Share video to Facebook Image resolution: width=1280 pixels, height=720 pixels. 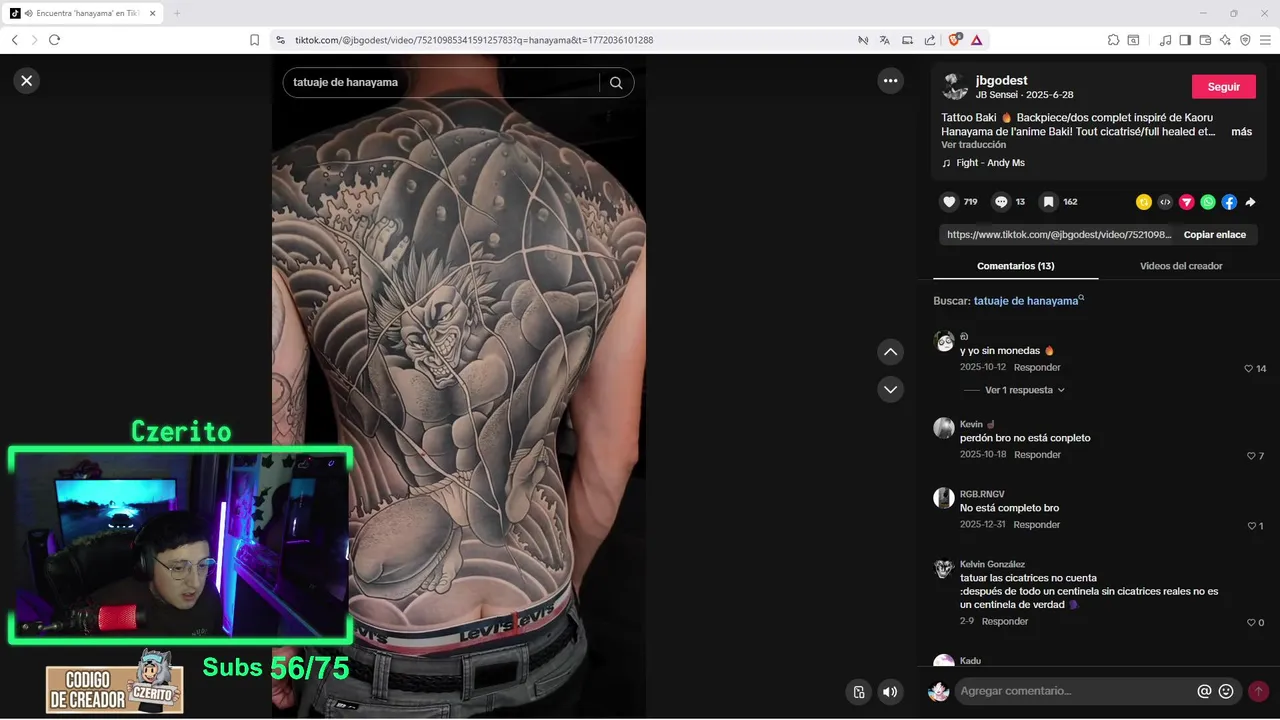tap(1229, 202)
